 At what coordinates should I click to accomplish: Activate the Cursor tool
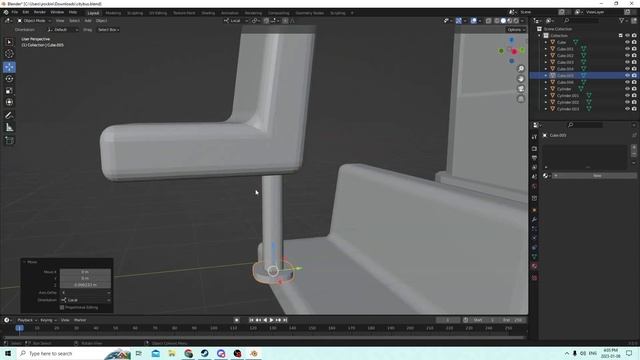click(9, 54)
